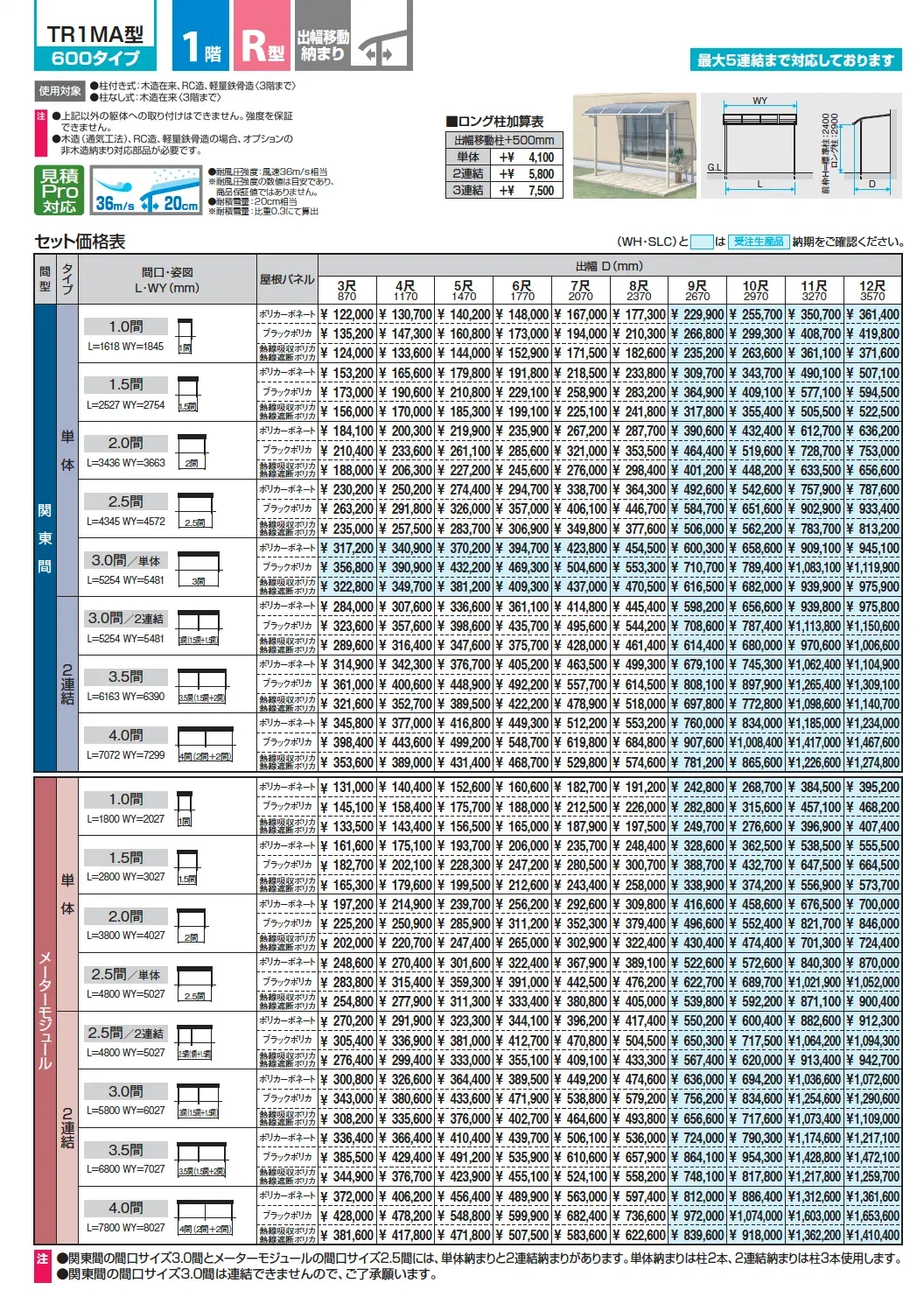Click the 受注生産品 legend label
Screen dimensions: 924x1304
coord(759,242)
